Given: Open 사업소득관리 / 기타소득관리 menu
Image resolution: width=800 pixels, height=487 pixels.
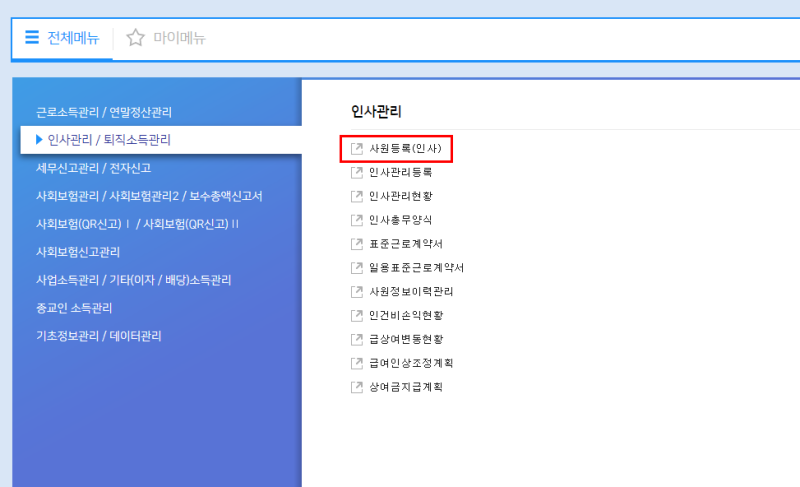Looking at the screenshot, I should click(133, 280).
